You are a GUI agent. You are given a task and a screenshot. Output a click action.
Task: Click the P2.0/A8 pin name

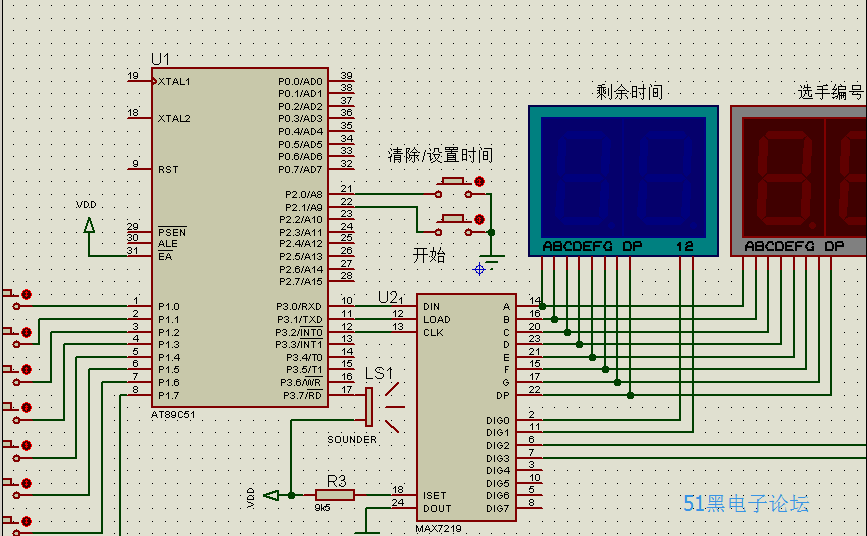point(304,195)
